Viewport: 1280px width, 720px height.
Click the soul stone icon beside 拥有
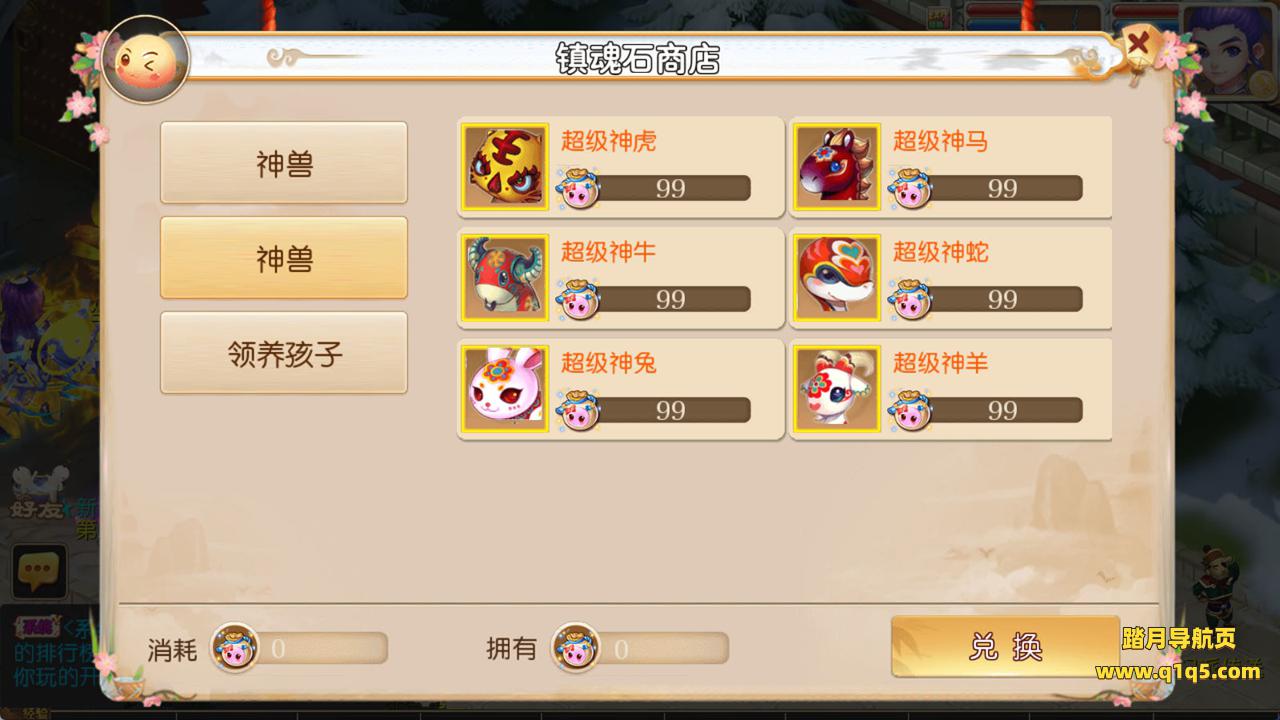point(576,647)
